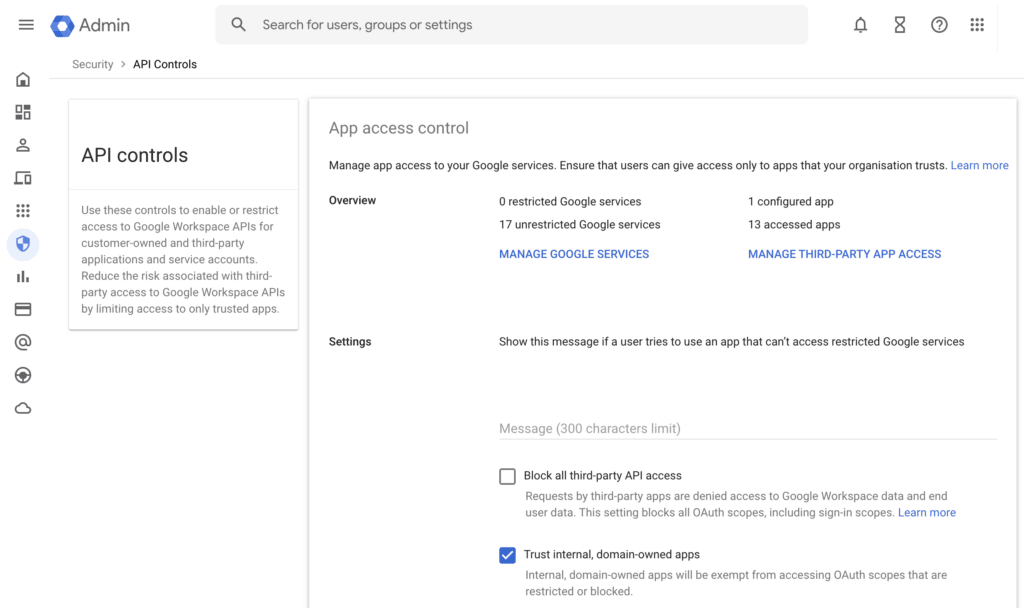1024x608 pixels.
Task: Open Manage Google Services link
Action: [x=574, y=254]
